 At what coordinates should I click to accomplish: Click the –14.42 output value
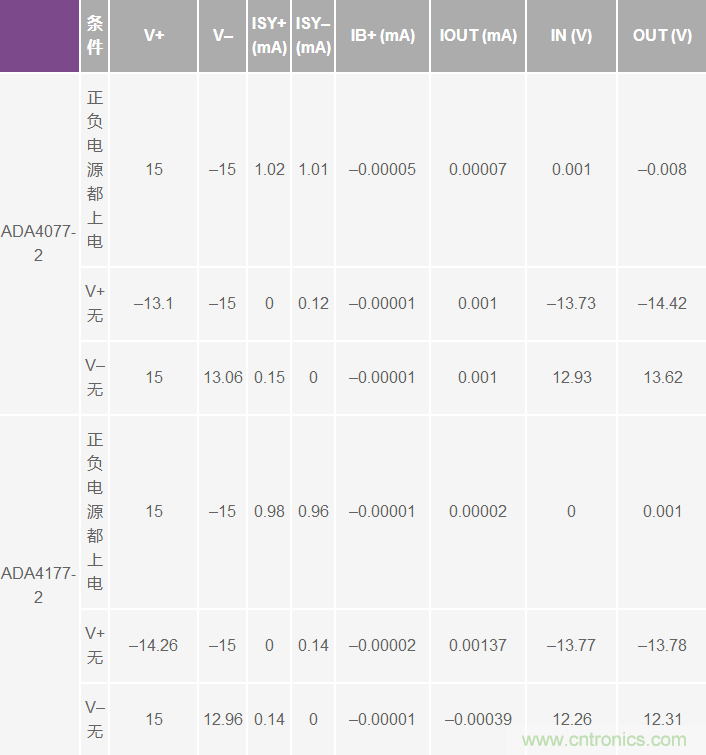[662, 303]
